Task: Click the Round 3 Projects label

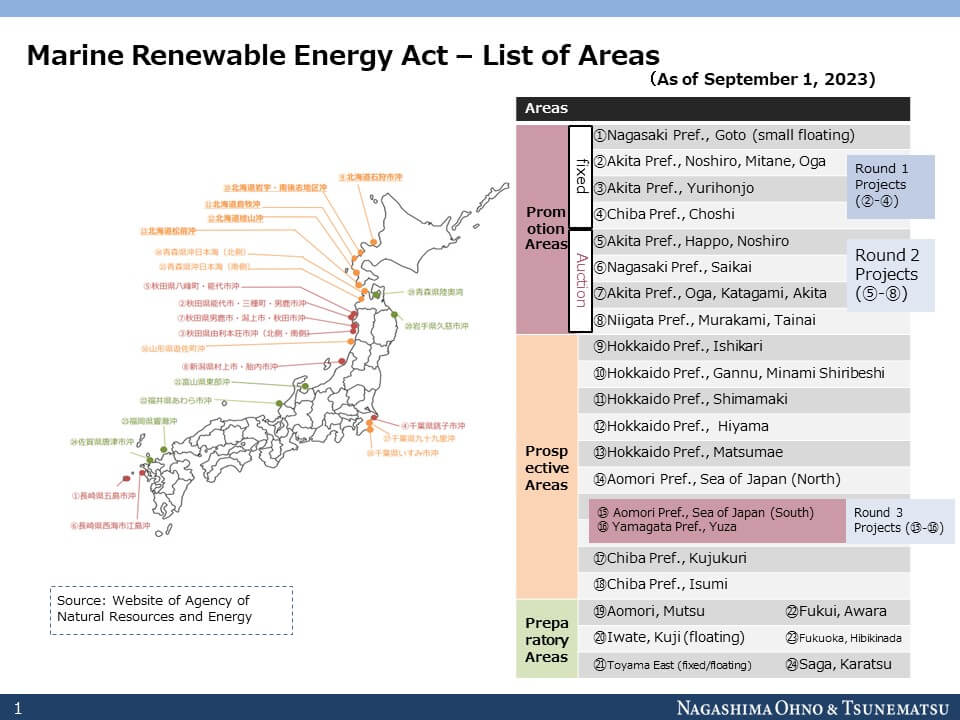Action: 899,520
